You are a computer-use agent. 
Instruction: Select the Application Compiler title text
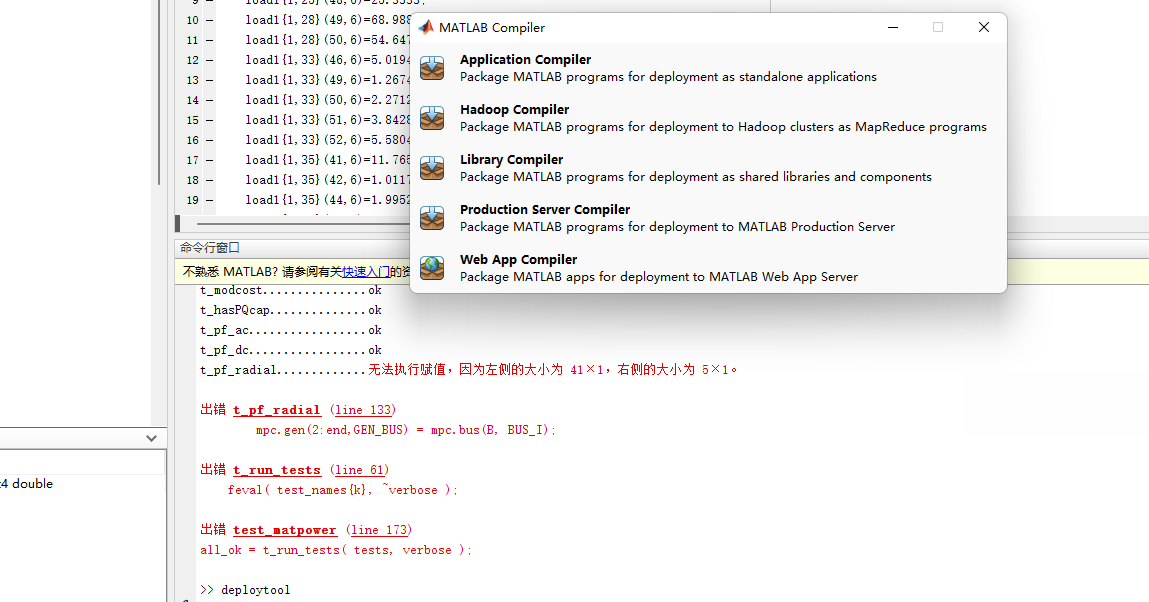coord(525,59)
